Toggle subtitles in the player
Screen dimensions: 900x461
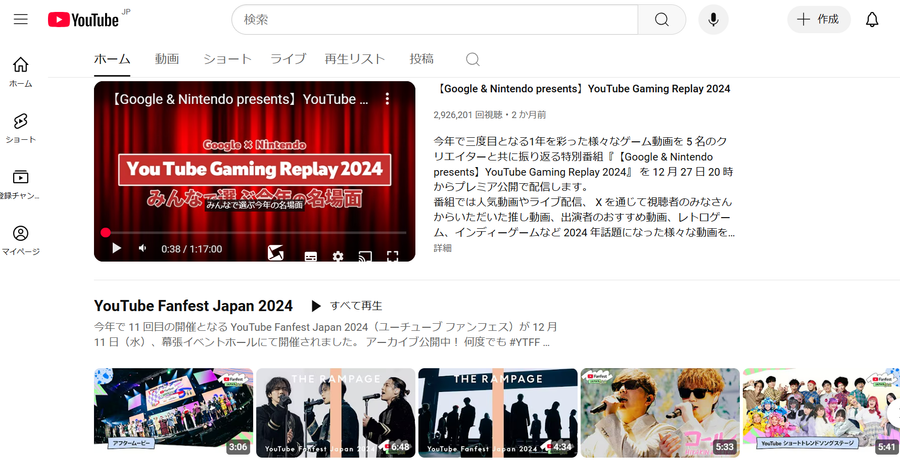click(311, 256)
